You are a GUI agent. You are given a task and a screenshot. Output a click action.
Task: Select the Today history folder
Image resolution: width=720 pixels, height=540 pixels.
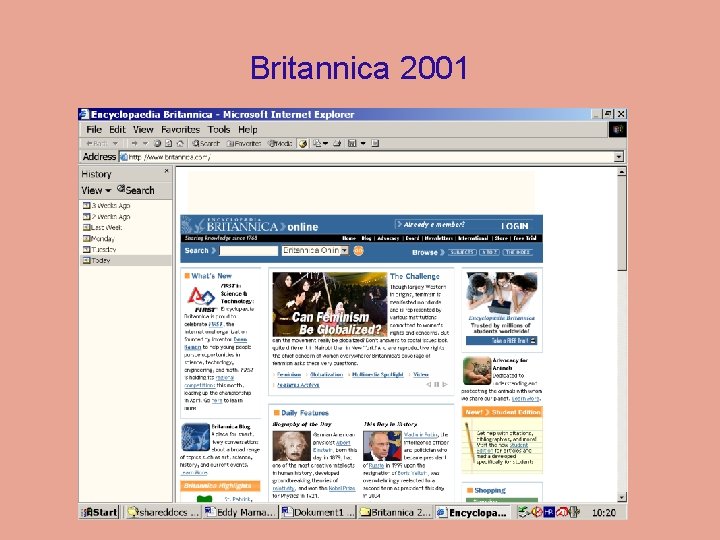[125, 260]
